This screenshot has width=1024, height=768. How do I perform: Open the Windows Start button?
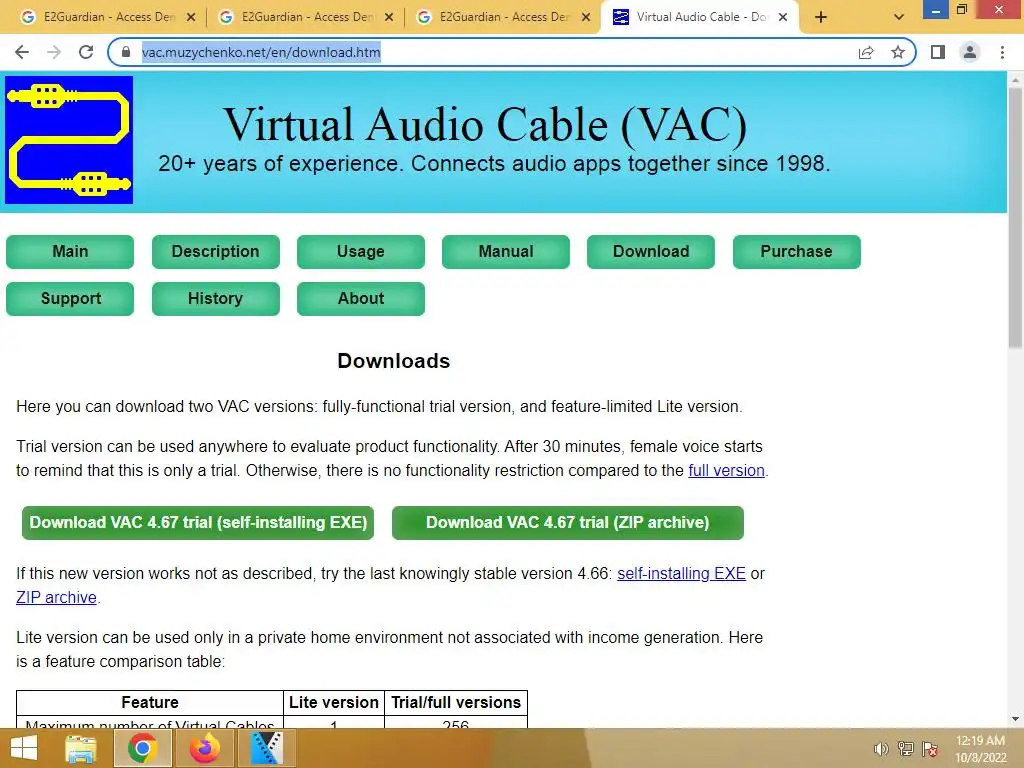coord(24,748)
